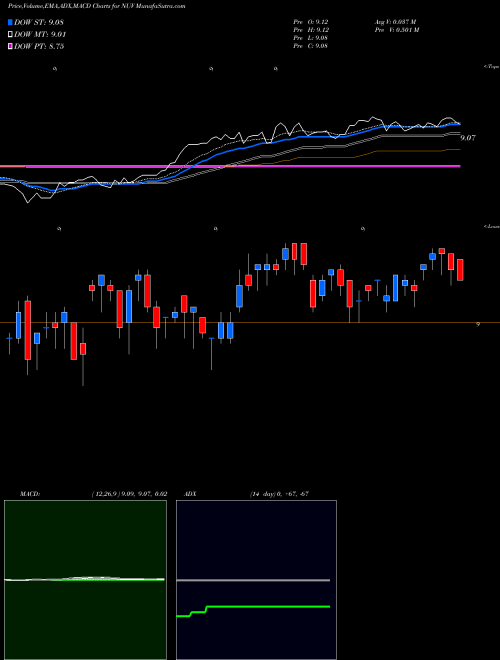
Task: Click the blue DOW ST legend swatch
Action: click(10, 22)
